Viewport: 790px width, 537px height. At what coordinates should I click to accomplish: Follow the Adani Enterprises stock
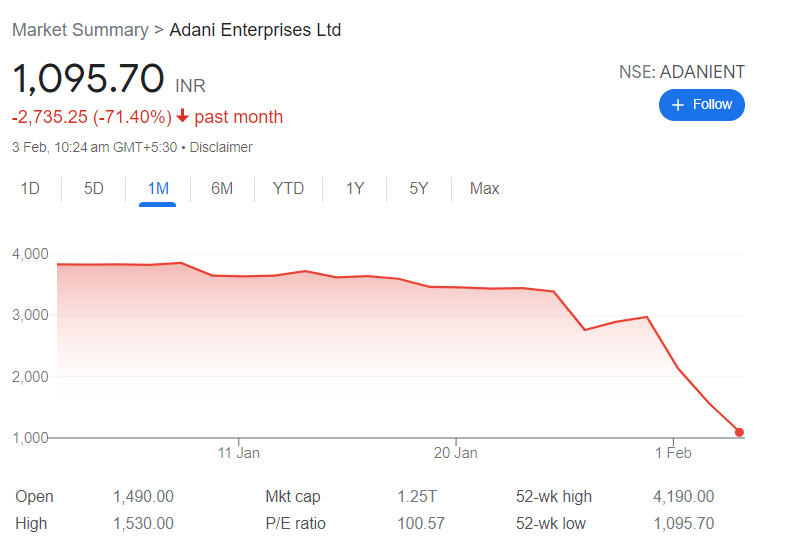(x=702, y=105)
